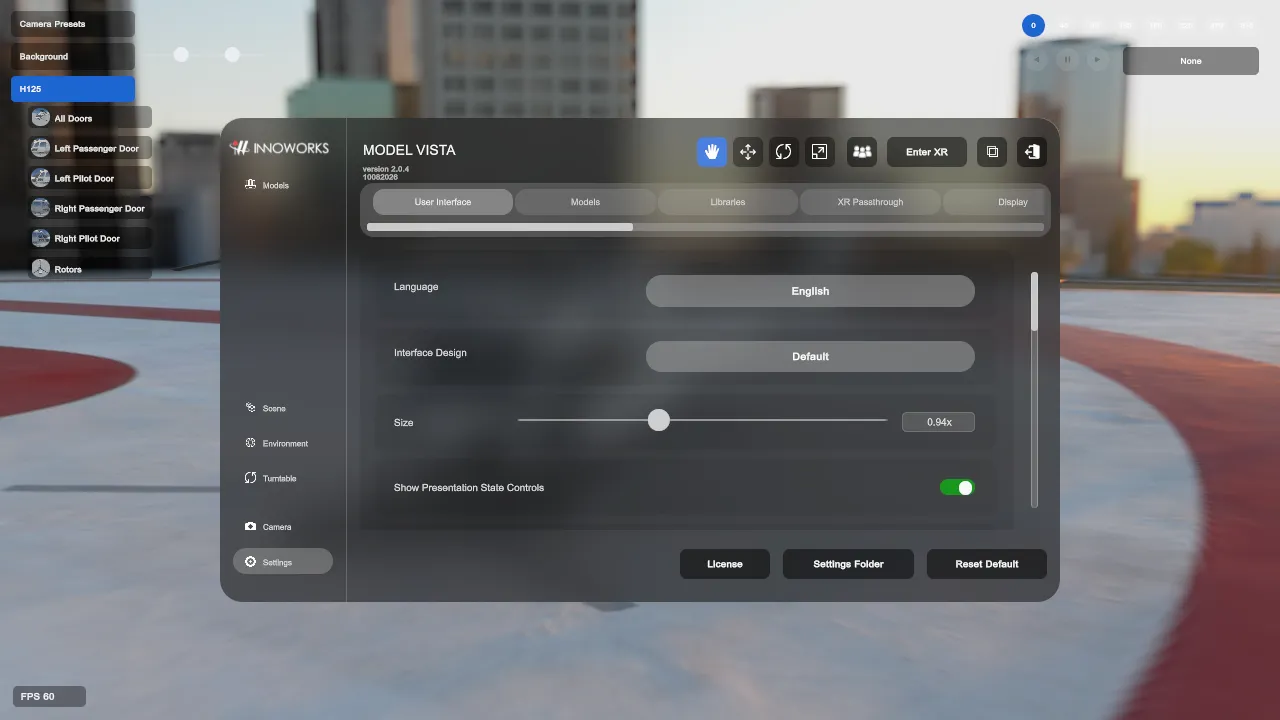Click the Reset Default button
Image resolution: width=1280 pixels, height=720 pixels.
tap(987, 564)
